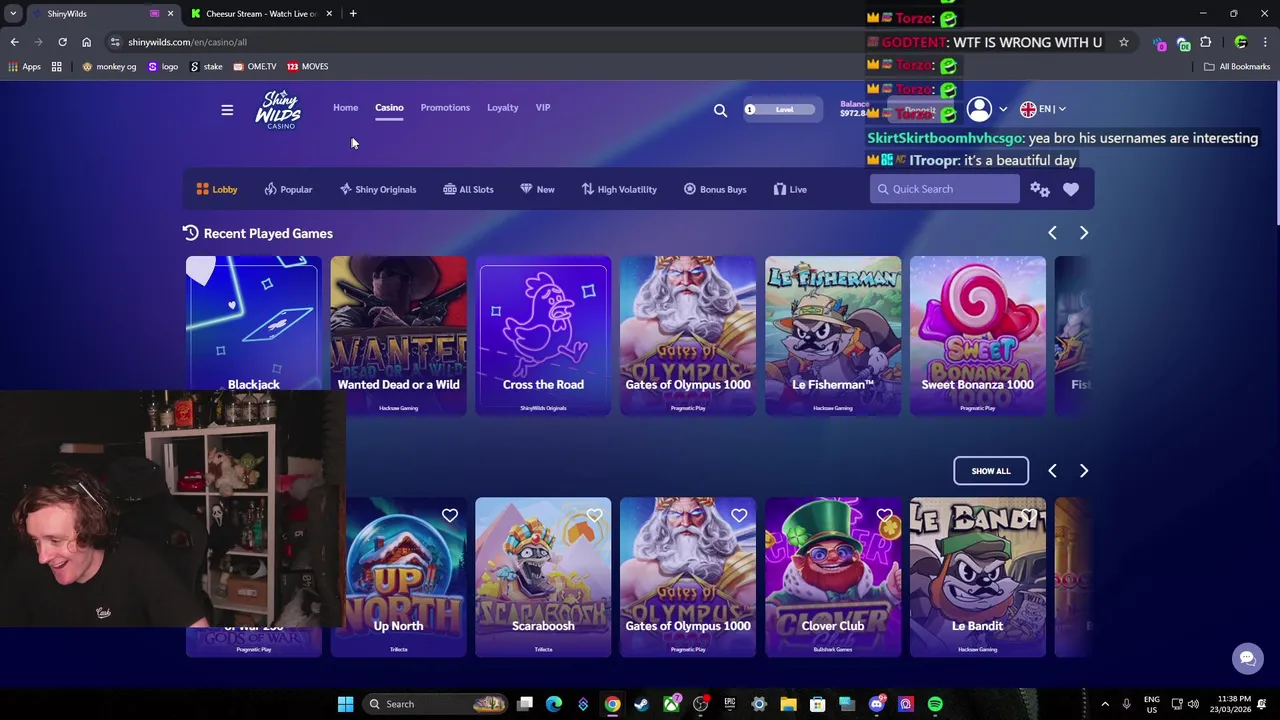Open Chrome extensions puzzle icon
This screenshot has height=720, width=1280.
coord(1205,42)
